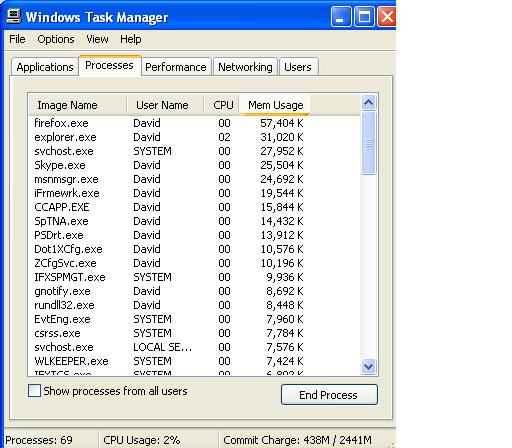Image resolution: width=512 pixels, height=448 pixels.
Task: Click the Task Manager title bar icon
Action: point(14,17)
